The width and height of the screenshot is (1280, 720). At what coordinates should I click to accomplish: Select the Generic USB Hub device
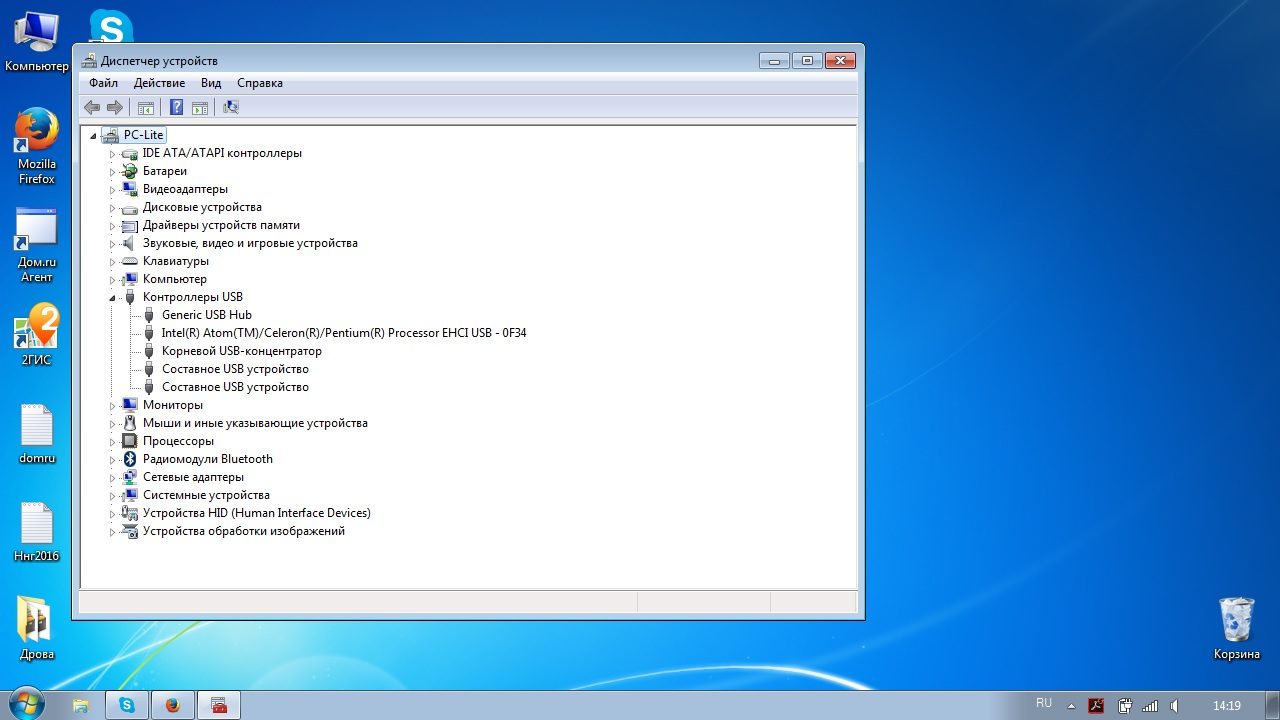point(206,315)
